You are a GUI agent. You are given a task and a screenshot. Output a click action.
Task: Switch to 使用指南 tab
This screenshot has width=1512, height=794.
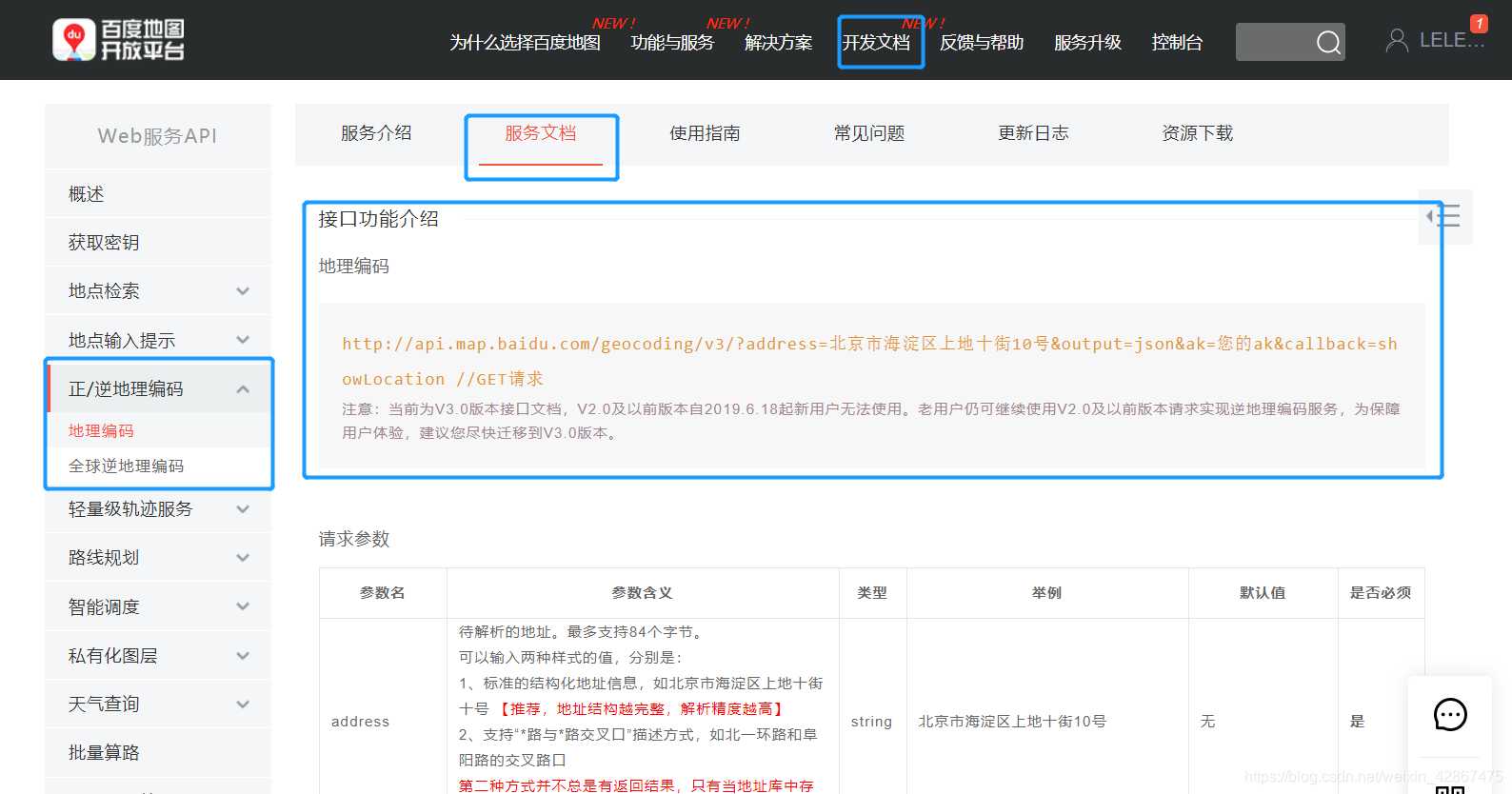pyautogui.click(x=705, y=133)
